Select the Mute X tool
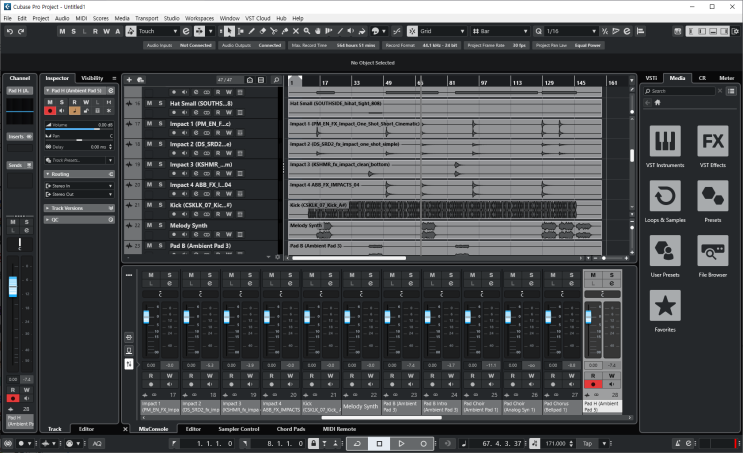The image size is (743, 453). [x=296, y=31]
